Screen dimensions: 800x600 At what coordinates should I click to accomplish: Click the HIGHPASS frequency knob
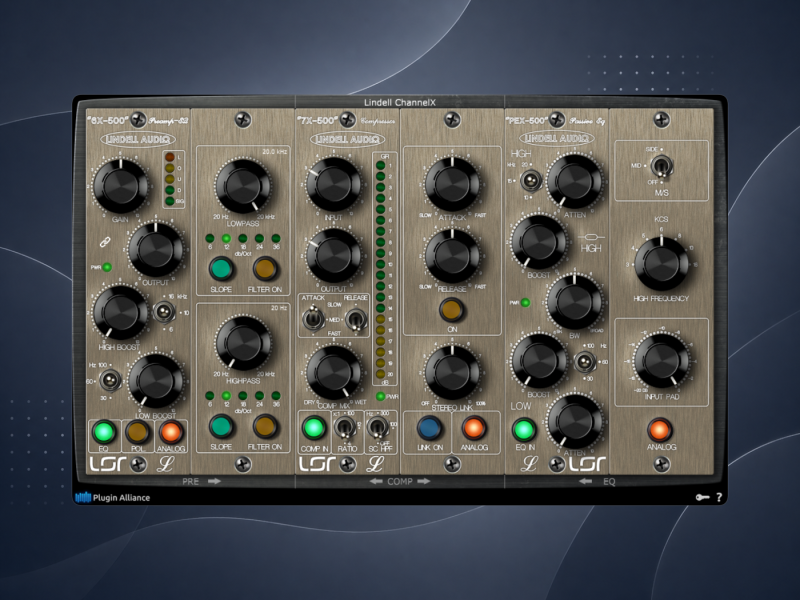click(243, 343)
